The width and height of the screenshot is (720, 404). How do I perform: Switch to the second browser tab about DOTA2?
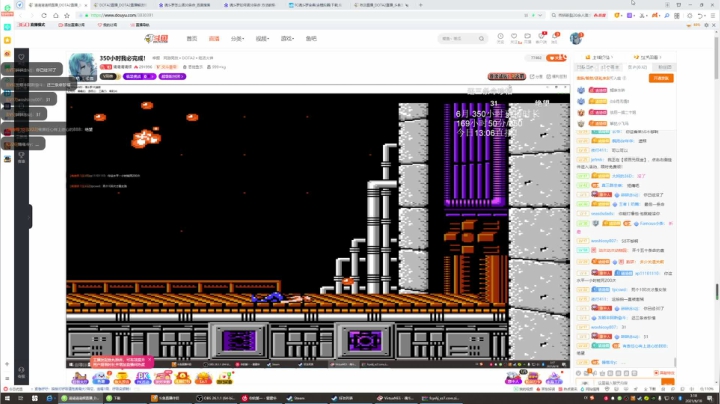point(120,5)
